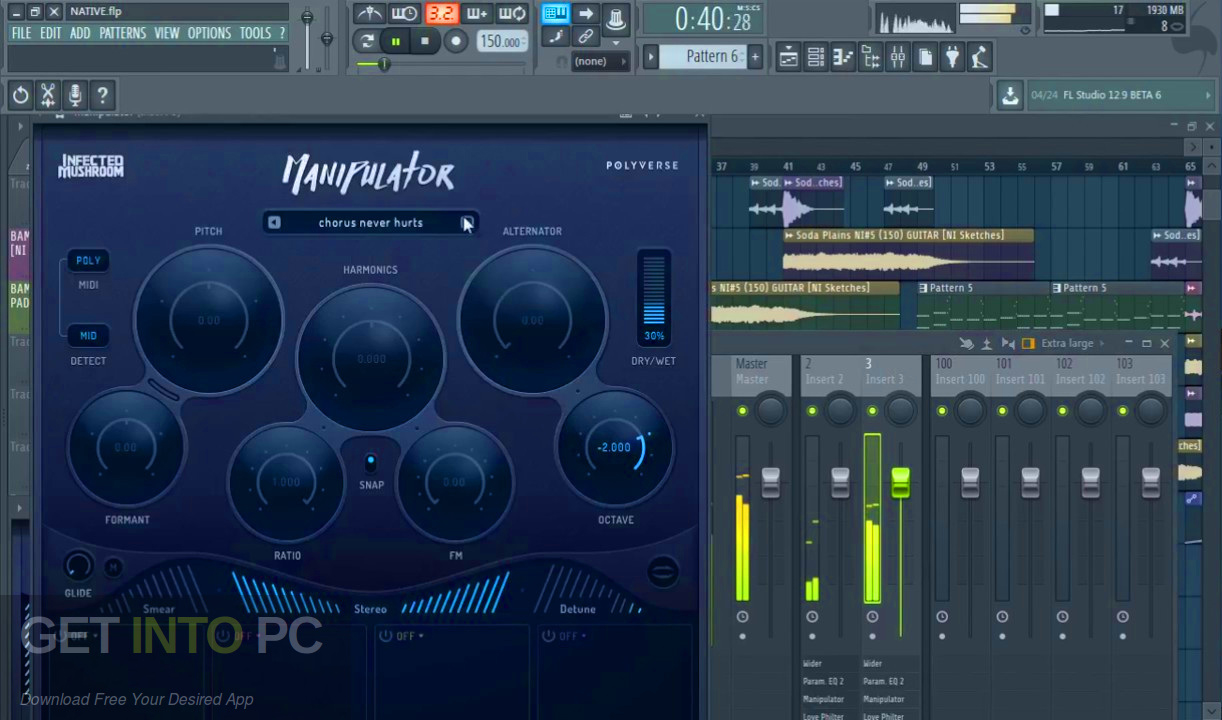Image resolution: width=1222 pixels, height=720 pixels.
Task: Click the undo history icon in hint bar
Action: coord(20,96)
